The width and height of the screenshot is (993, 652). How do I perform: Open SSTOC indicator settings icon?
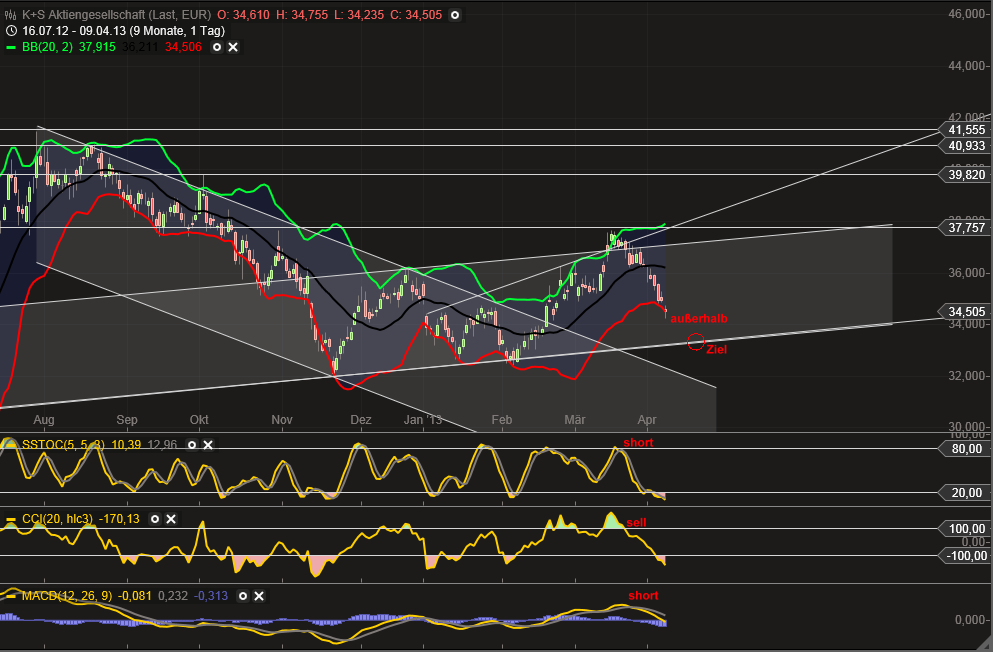point(192,445)
